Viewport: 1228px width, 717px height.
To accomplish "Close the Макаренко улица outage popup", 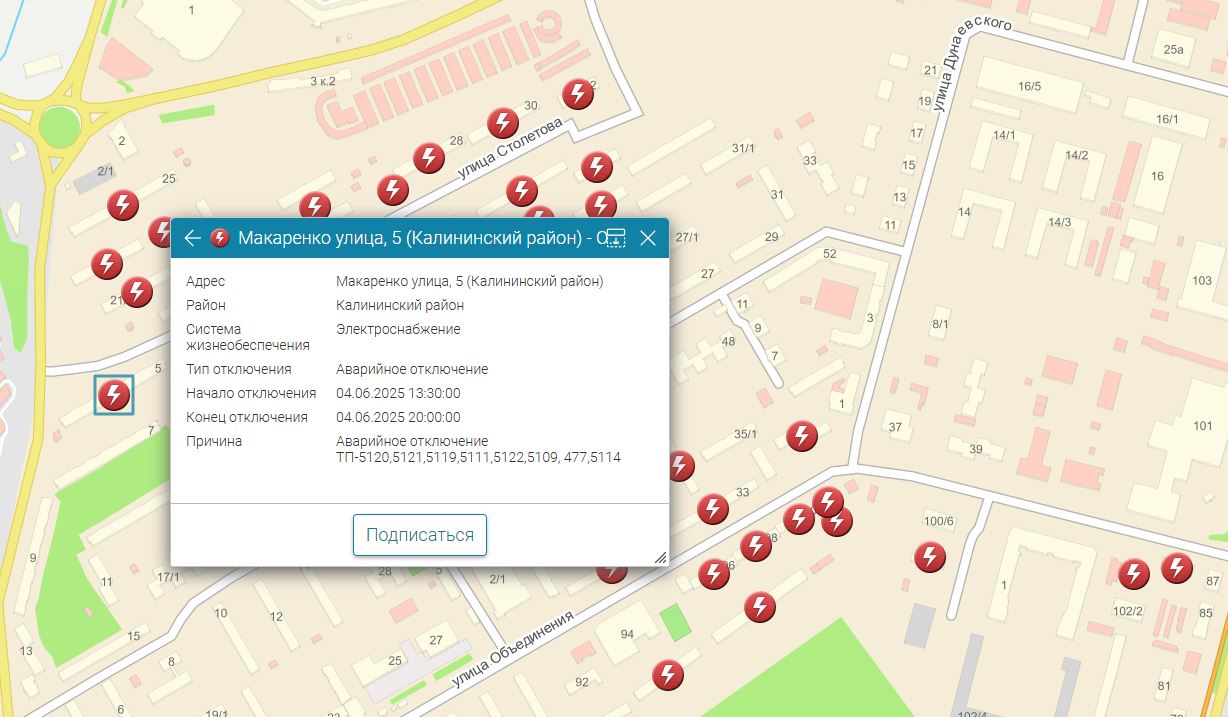I will [648, 238].
